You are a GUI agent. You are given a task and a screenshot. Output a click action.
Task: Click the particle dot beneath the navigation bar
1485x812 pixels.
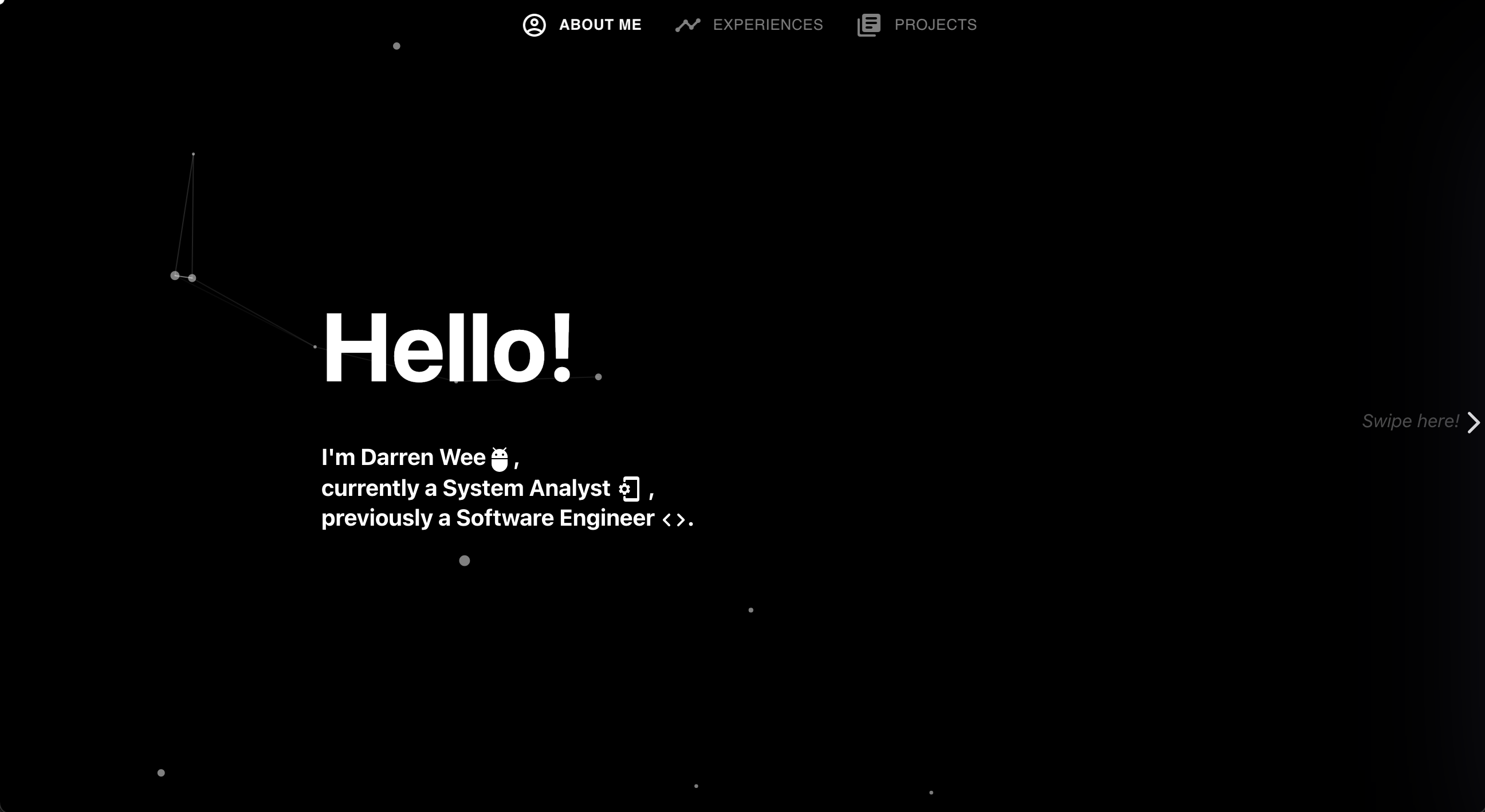(x=396, y=46)
